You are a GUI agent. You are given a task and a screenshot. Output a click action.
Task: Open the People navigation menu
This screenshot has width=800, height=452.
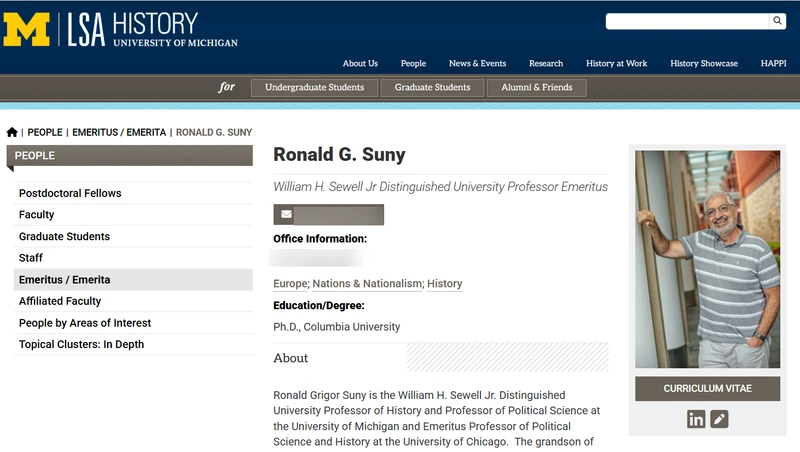(x=413, y=63)
